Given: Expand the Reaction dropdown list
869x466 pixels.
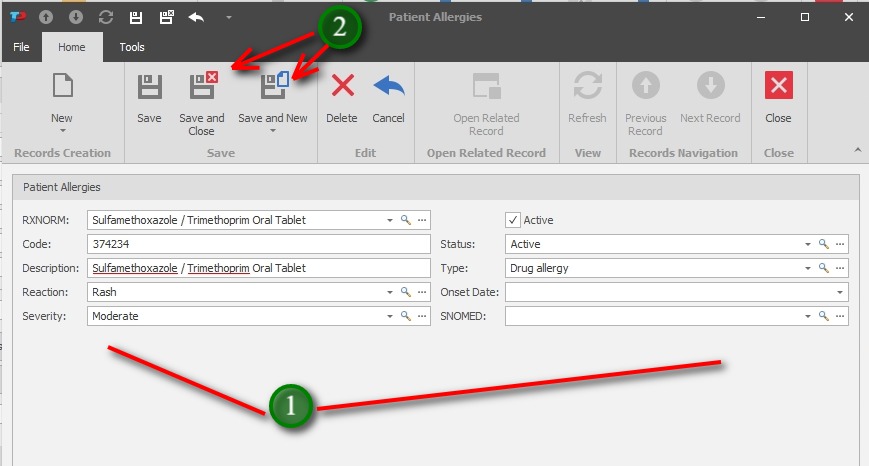Looking at the screenshot, I should click(x=390, y=292).
